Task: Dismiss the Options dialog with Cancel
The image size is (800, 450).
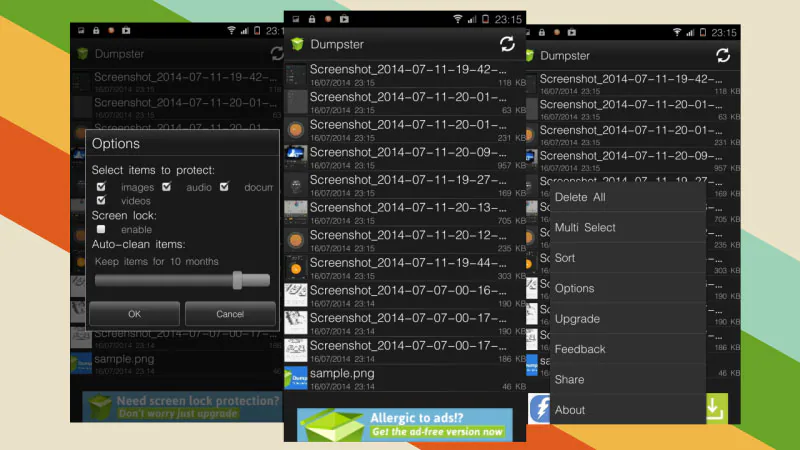Action: coord(230,314)
